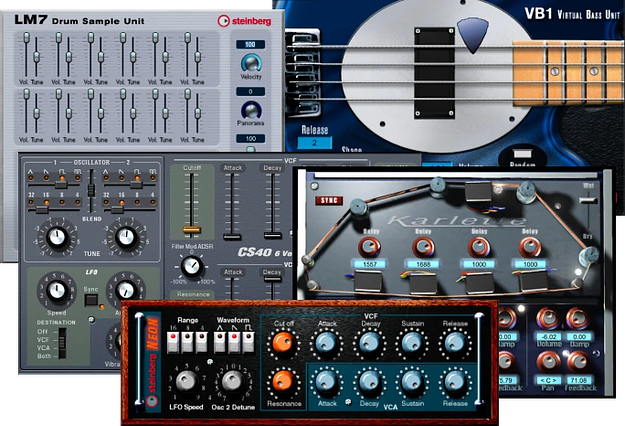This screenshot has height=426, width=625.
Task: Click the LM7 Velocity knob
Action: tap(251, 63)
